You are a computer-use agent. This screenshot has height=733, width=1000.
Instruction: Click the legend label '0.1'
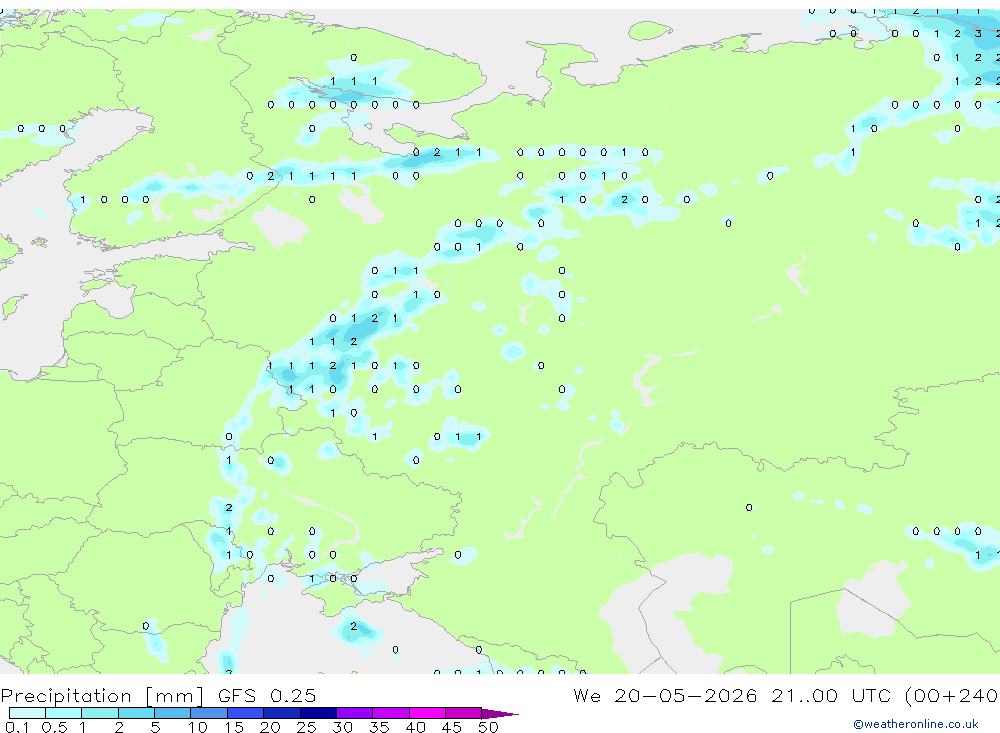click(17, 727)
